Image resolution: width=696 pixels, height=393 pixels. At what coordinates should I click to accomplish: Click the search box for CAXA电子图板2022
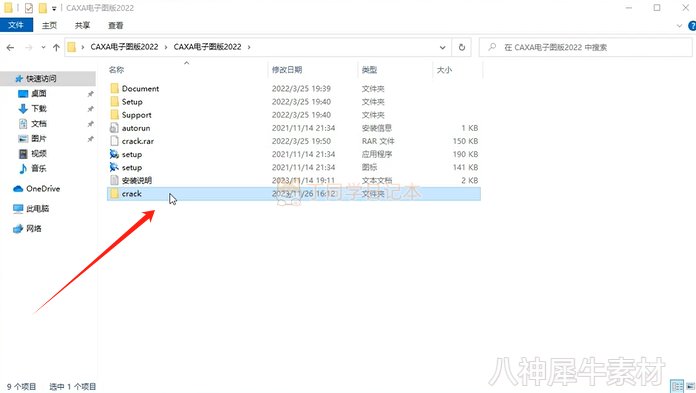[x=585, y=47]
